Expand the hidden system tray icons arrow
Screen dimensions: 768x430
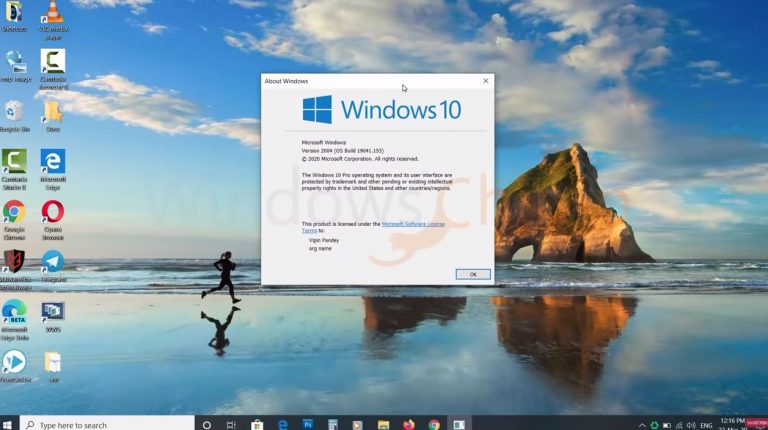[x=642, y=425]
